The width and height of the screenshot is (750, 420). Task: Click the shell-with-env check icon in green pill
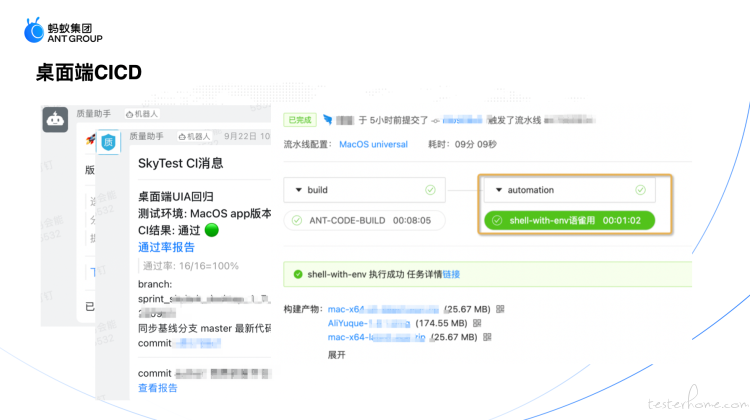[497, 221]
